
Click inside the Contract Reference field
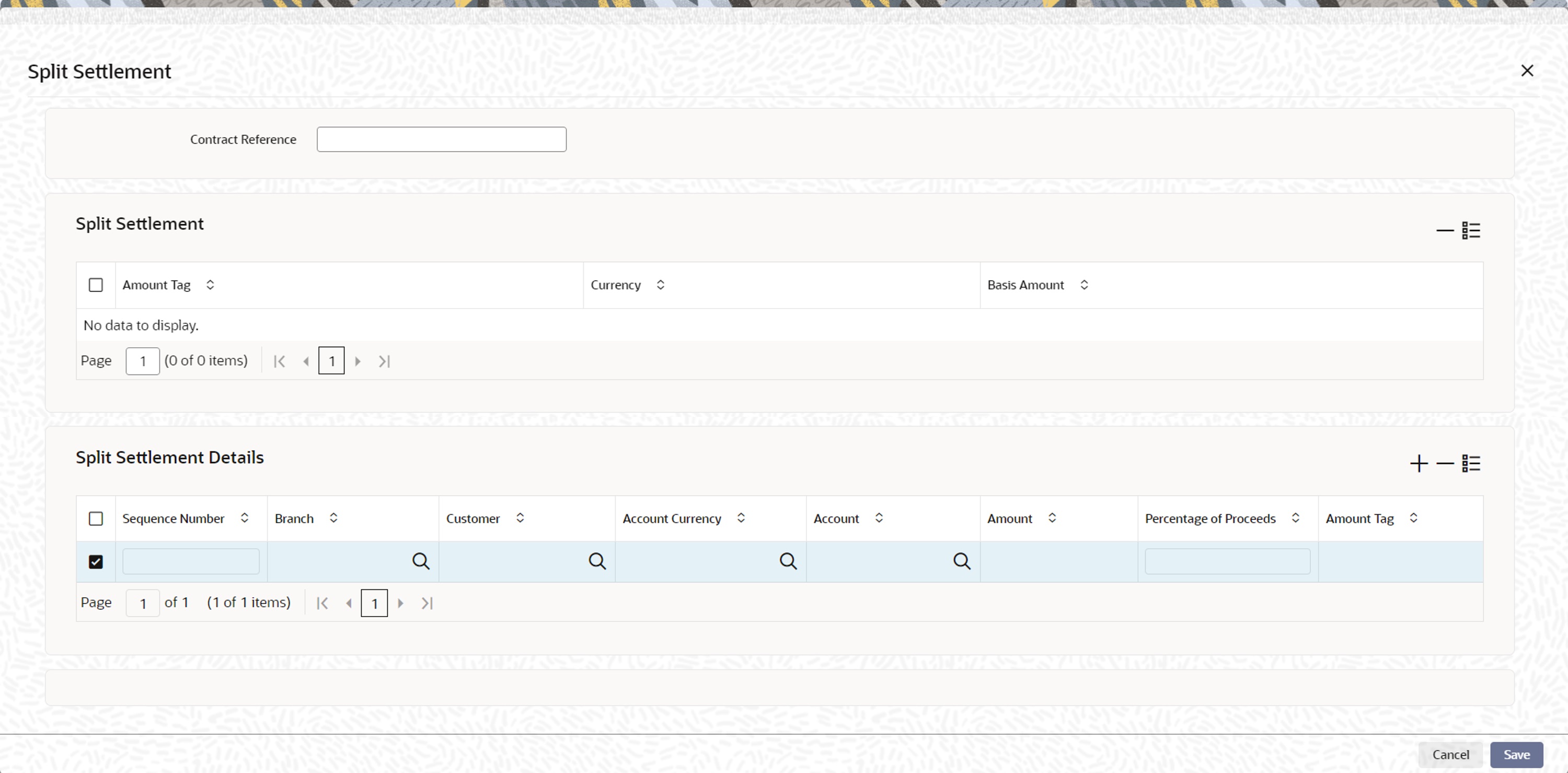click(441, 139)
